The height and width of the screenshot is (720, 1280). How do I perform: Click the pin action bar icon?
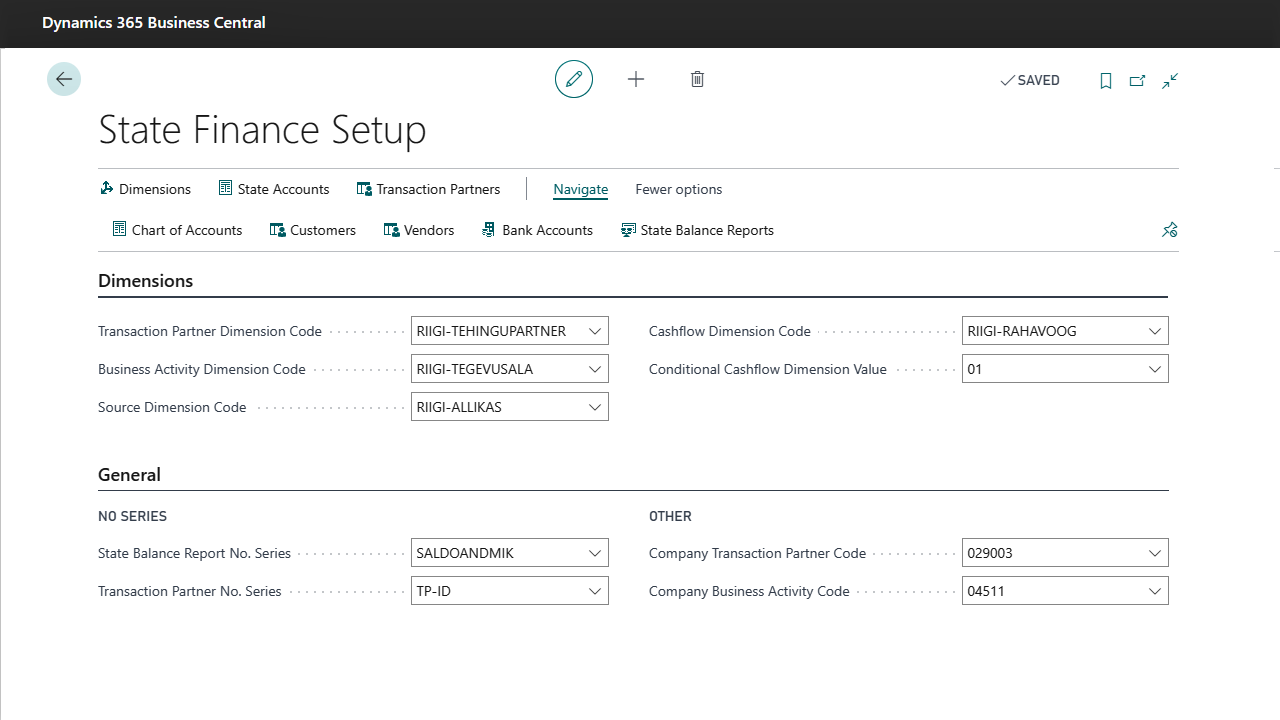1169,230
